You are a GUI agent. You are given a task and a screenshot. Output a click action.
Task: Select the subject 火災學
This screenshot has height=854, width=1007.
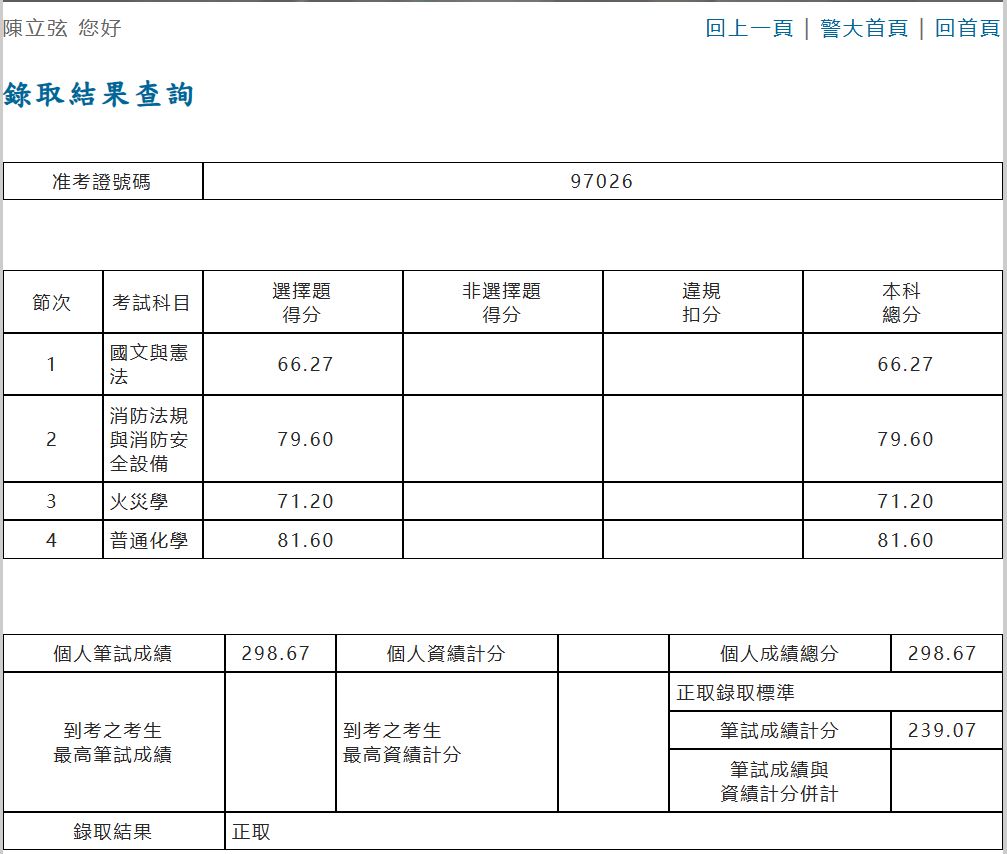[139, 501]
